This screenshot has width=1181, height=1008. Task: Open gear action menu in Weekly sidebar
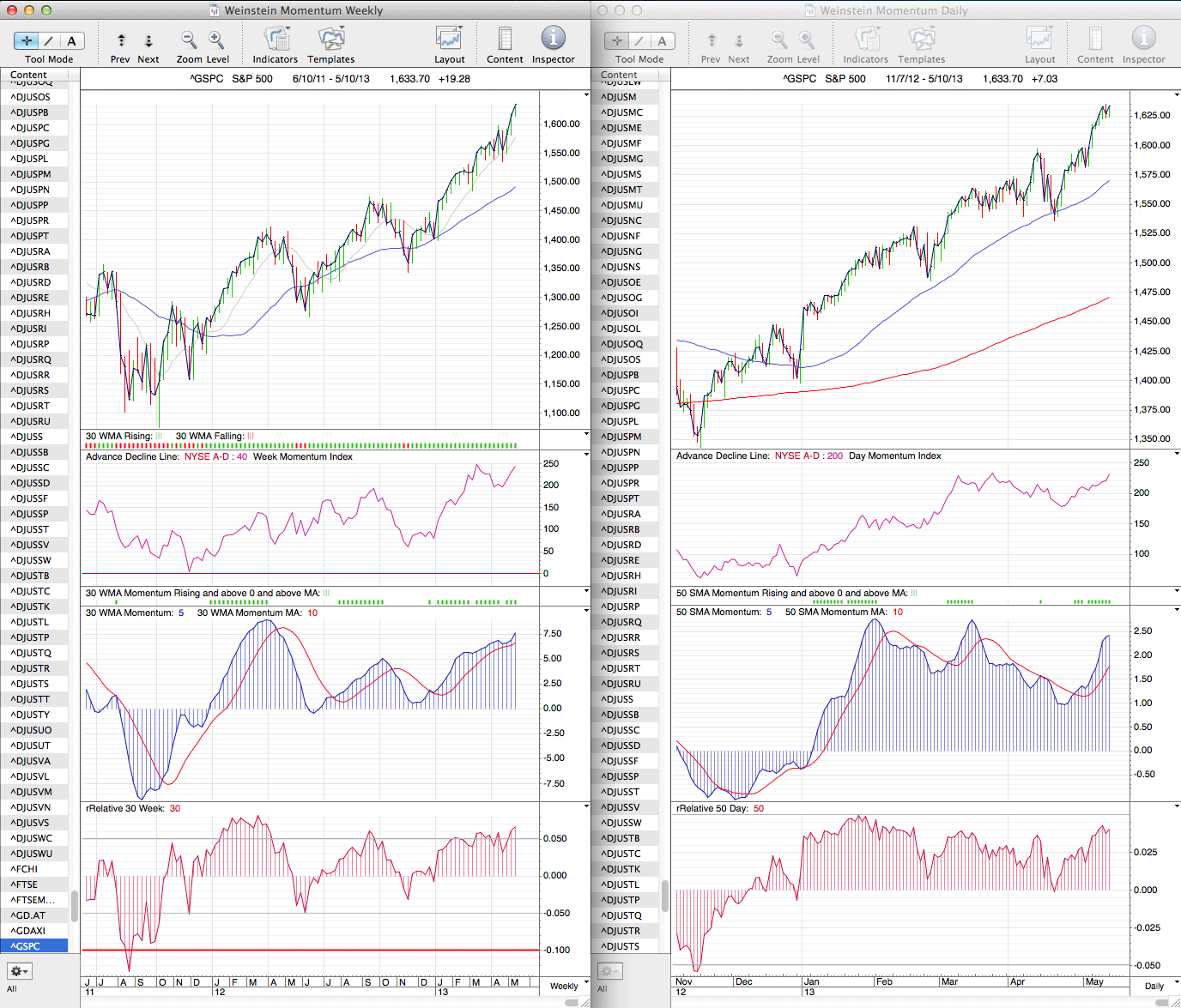pos(20,971)
